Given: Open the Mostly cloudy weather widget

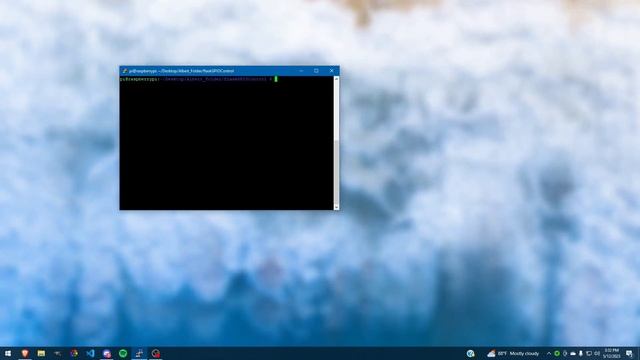Looking at the screenshot, I should (513, 353).
